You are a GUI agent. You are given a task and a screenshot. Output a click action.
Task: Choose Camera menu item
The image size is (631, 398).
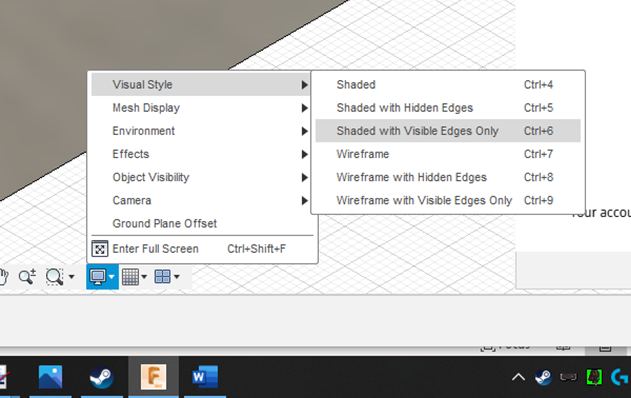pyautogui.click(x=200, y=200)
